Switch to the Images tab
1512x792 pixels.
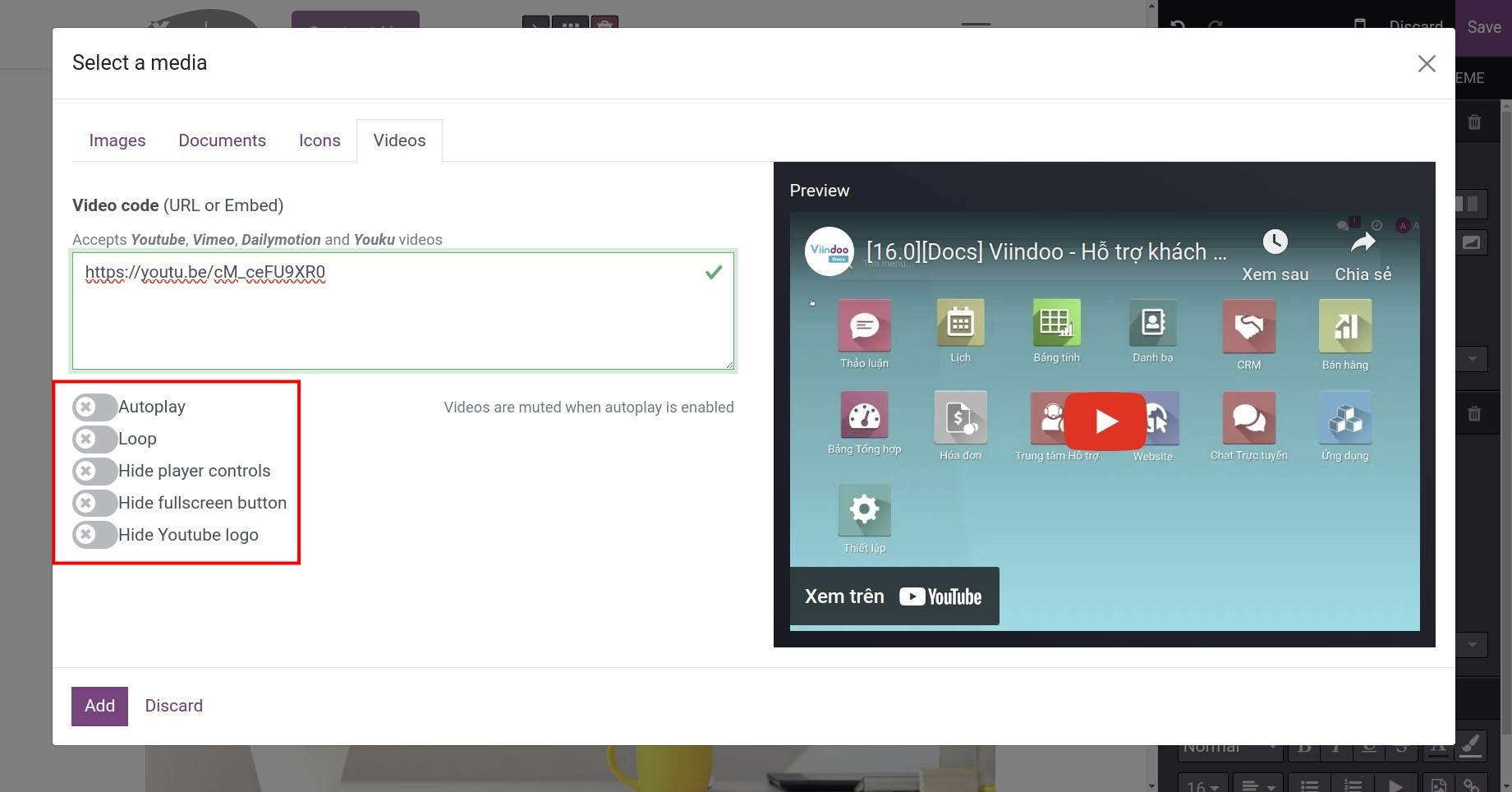[x=117, y=140]
